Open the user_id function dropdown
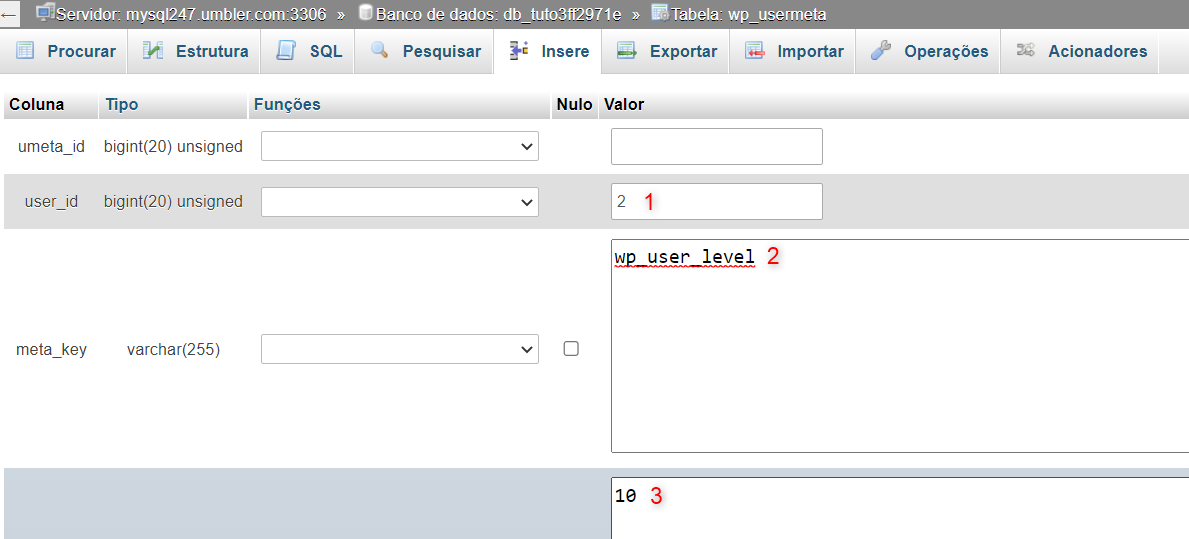 (x=400, y=201)
